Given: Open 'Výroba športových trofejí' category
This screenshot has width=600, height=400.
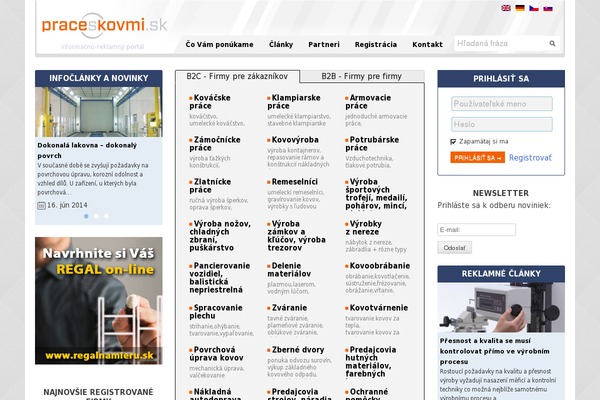Looking at the screenshot, I should click(x=376, y=194).
